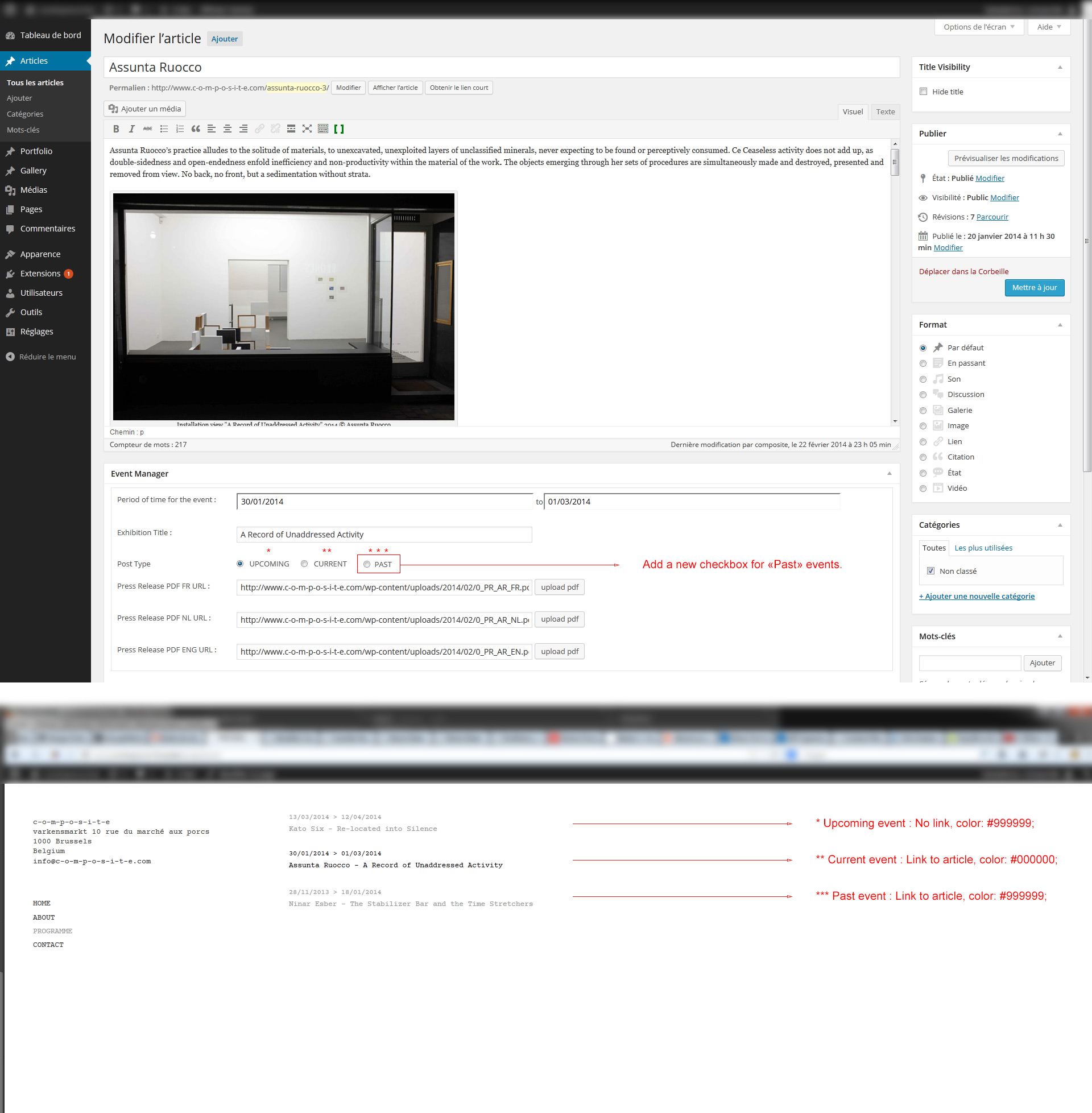This screenshot has height=1113, width=1092.
Task: Click Ajouter un média button
Action: (144, 109)
